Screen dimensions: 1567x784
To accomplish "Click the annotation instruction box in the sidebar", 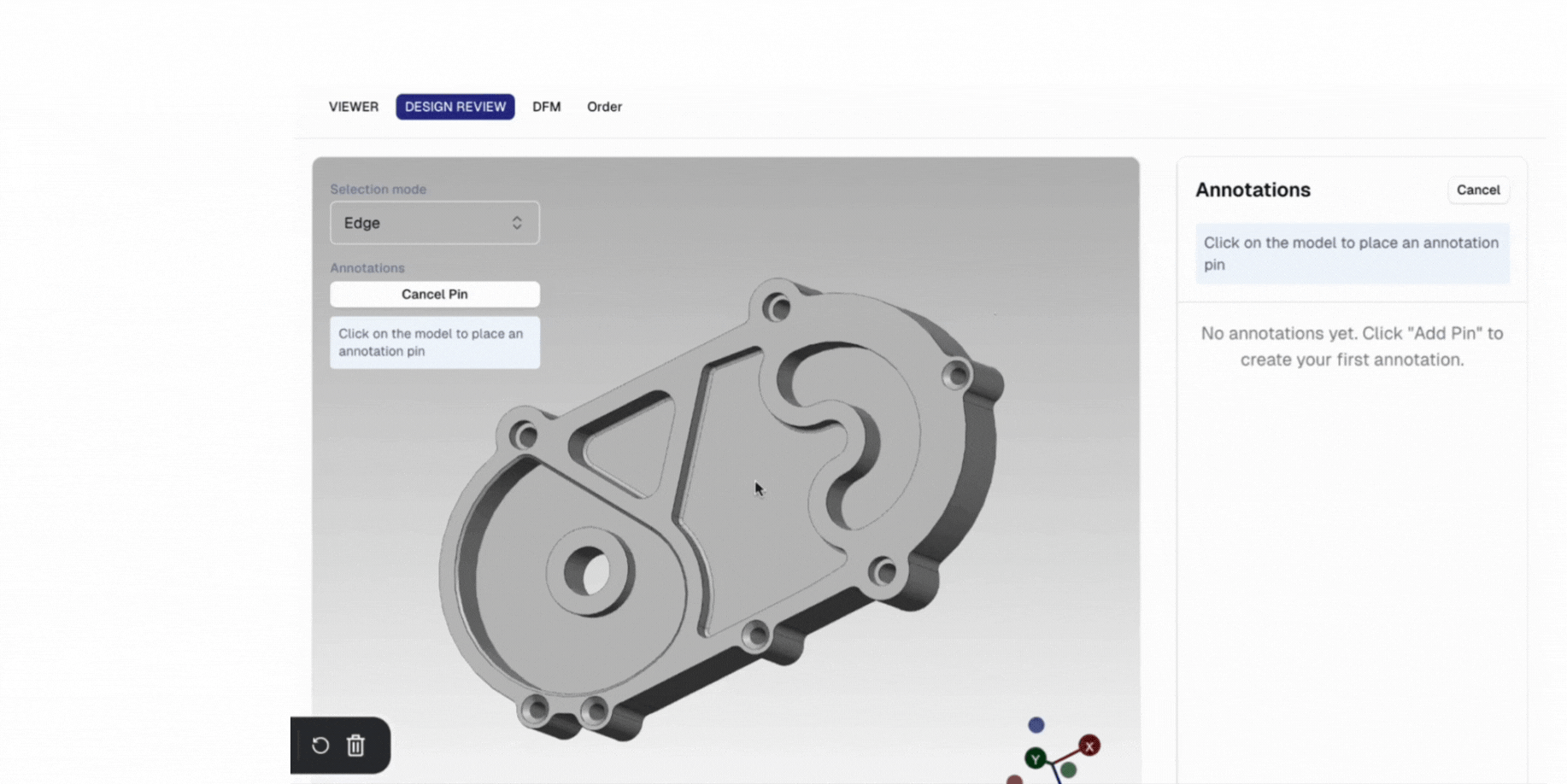I will pyautogui.click(x=1352, y=253).
